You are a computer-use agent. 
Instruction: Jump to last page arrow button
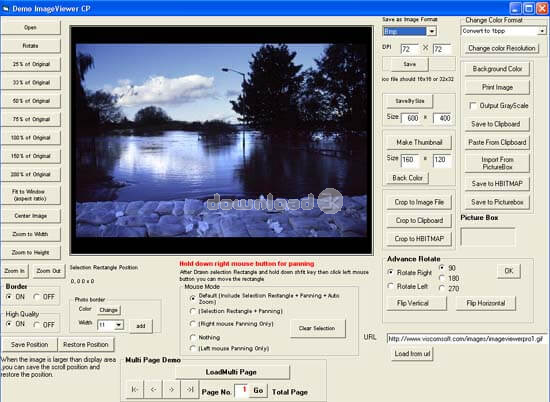click(x=190, y=389)
